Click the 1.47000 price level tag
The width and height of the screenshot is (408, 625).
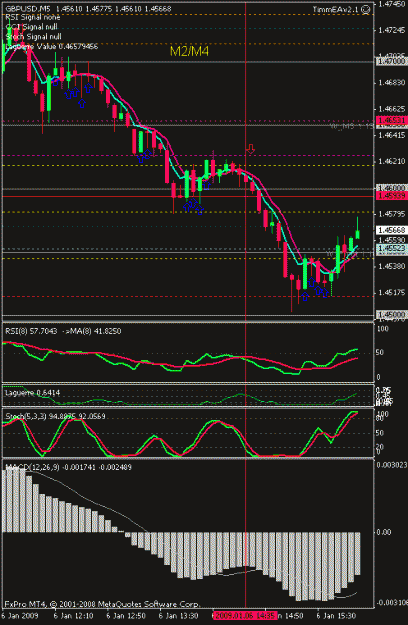[392, 61]
